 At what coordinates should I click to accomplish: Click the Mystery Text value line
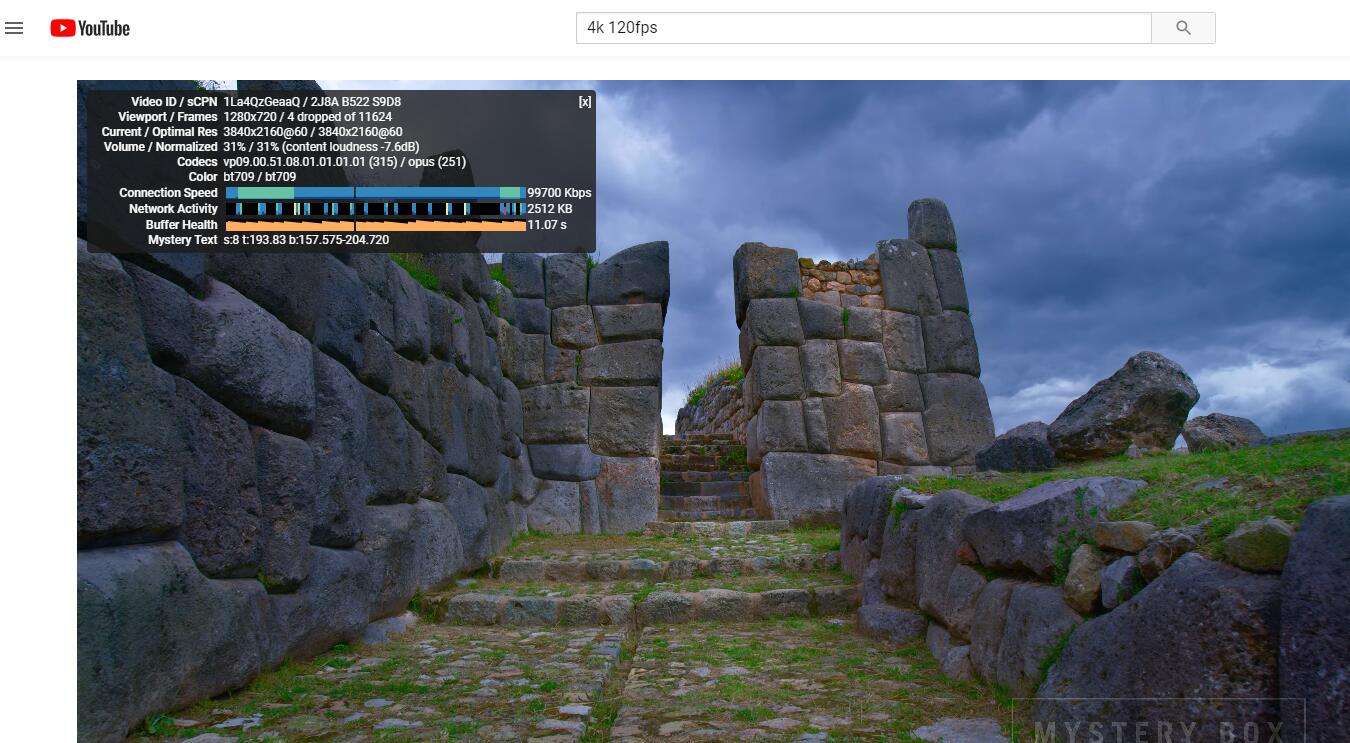306,240
